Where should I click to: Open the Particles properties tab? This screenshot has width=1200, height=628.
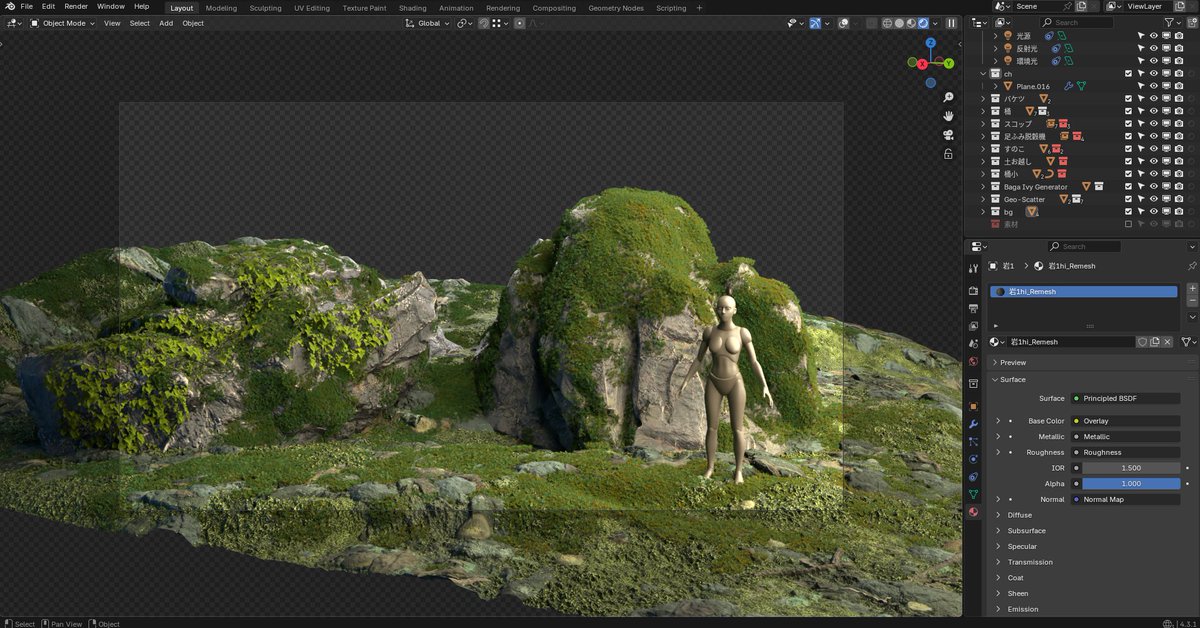[973, 441]
